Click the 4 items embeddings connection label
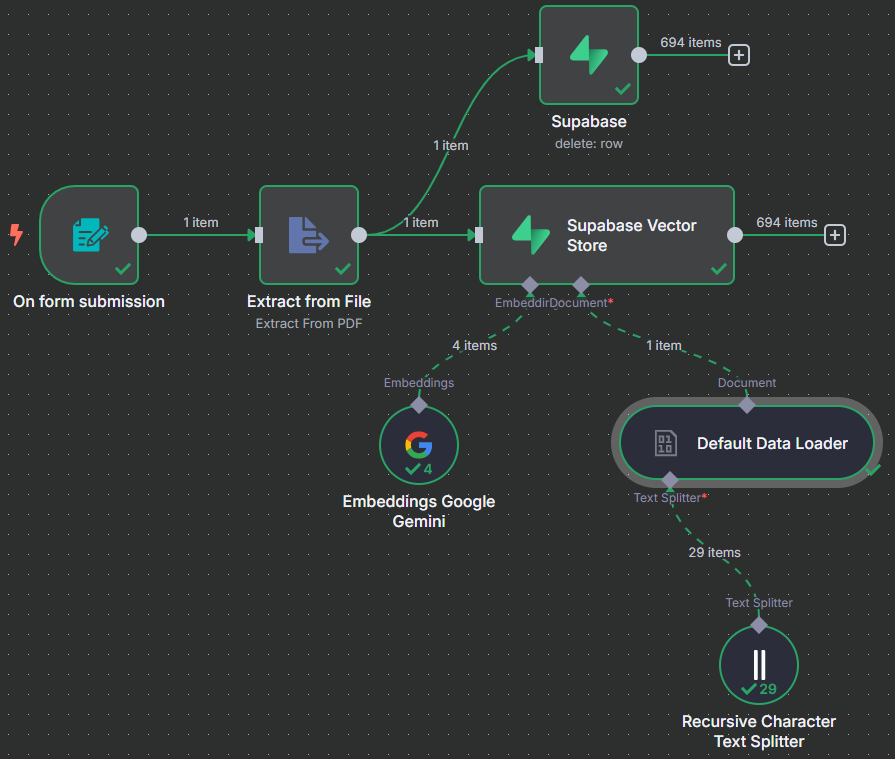 pos(474,346)
